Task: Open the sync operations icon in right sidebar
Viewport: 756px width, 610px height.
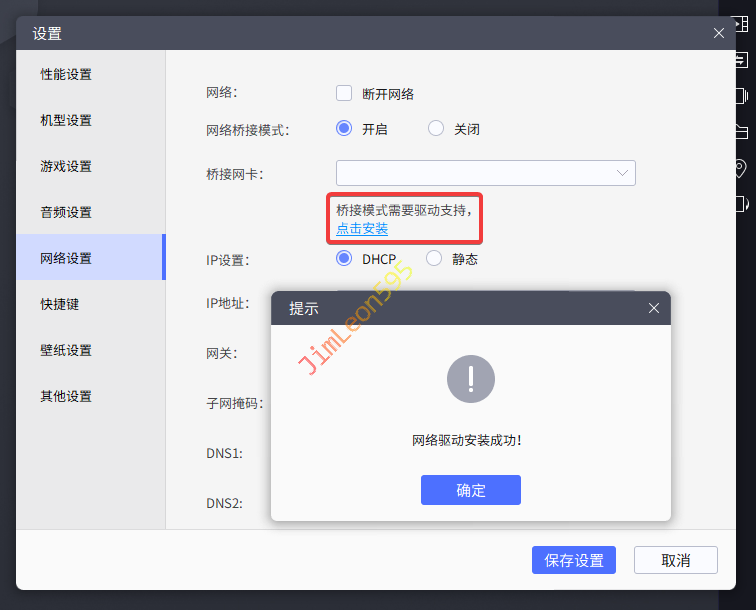Action: (741, 60)
